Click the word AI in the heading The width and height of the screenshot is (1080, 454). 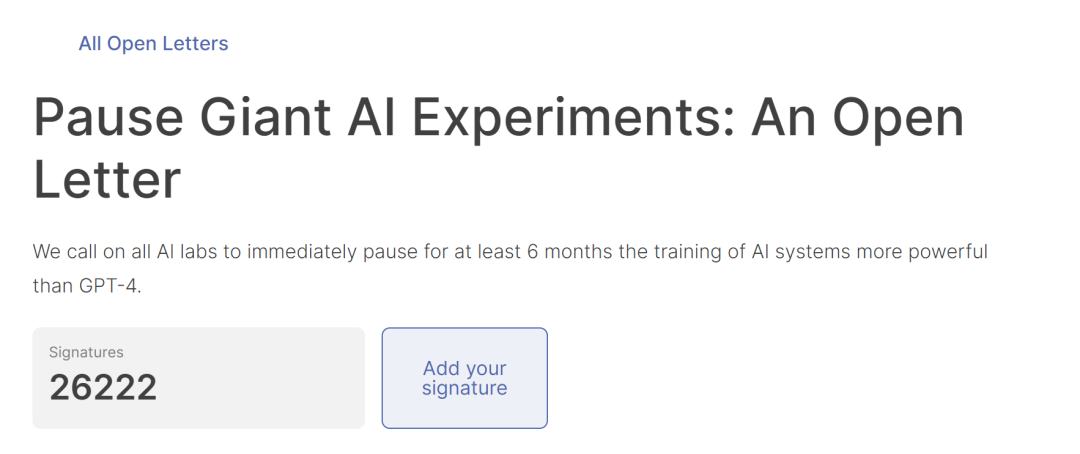372,118
